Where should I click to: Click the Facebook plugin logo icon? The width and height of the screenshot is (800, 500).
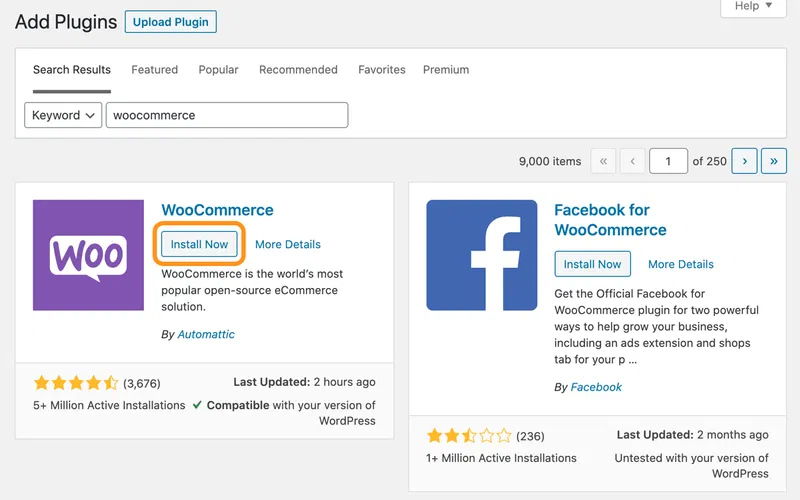click(481, 255)
